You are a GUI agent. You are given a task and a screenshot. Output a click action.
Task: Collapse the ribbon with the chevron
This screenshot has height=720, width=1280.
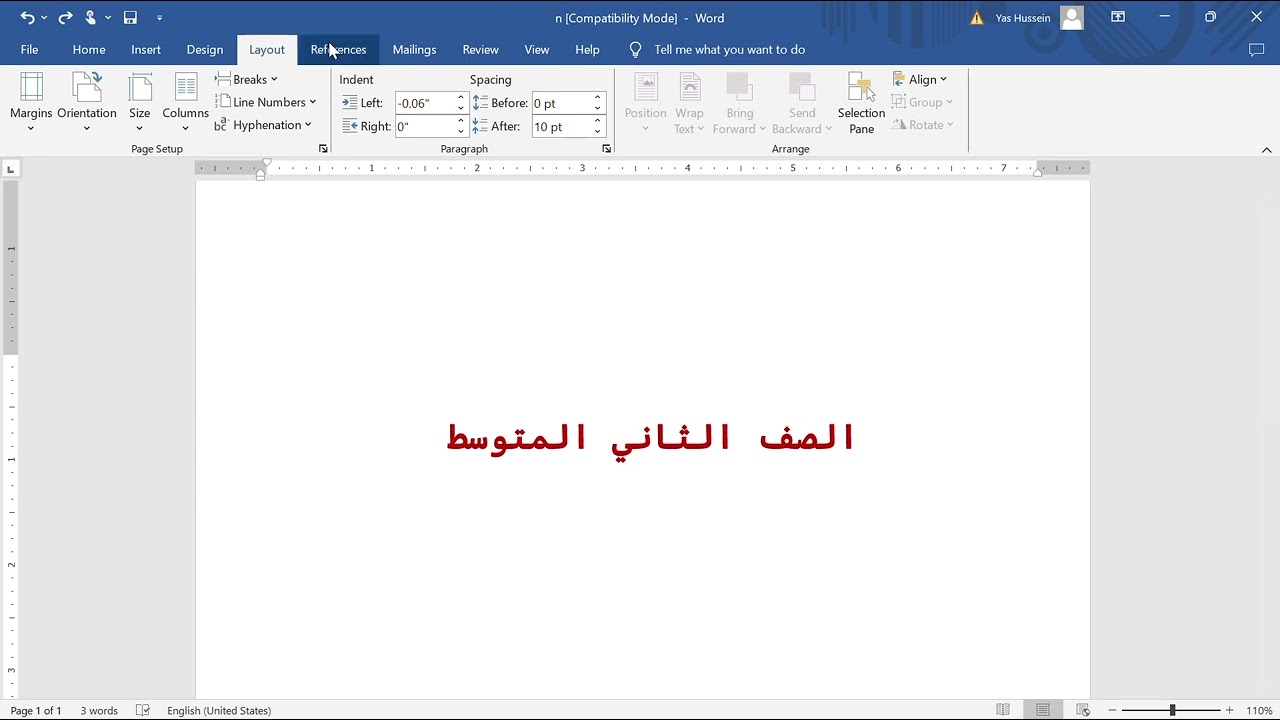coord(1266,150)
